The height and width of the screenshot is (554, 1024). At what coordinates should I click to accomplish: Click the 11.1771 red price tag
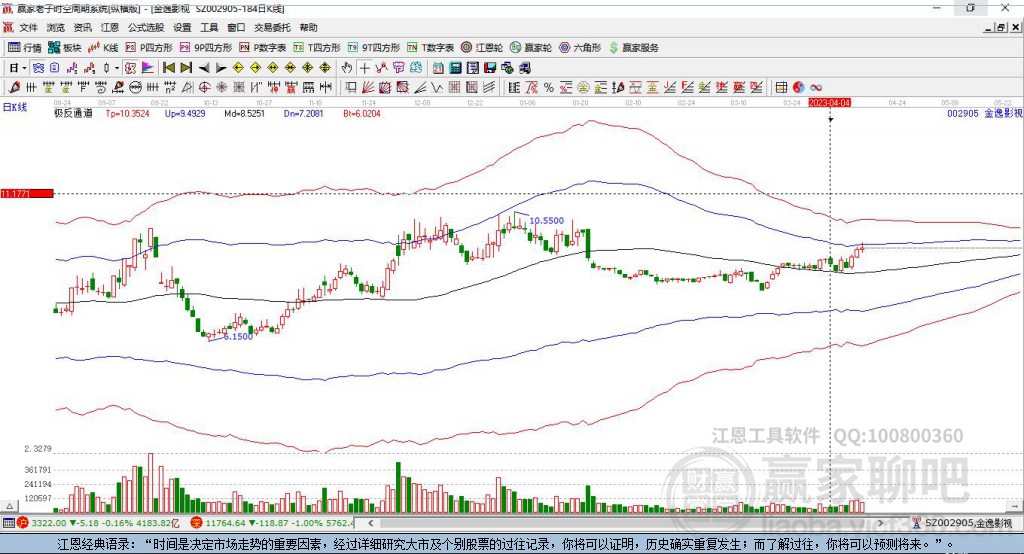pyautogui.click(x=27, y=193)
